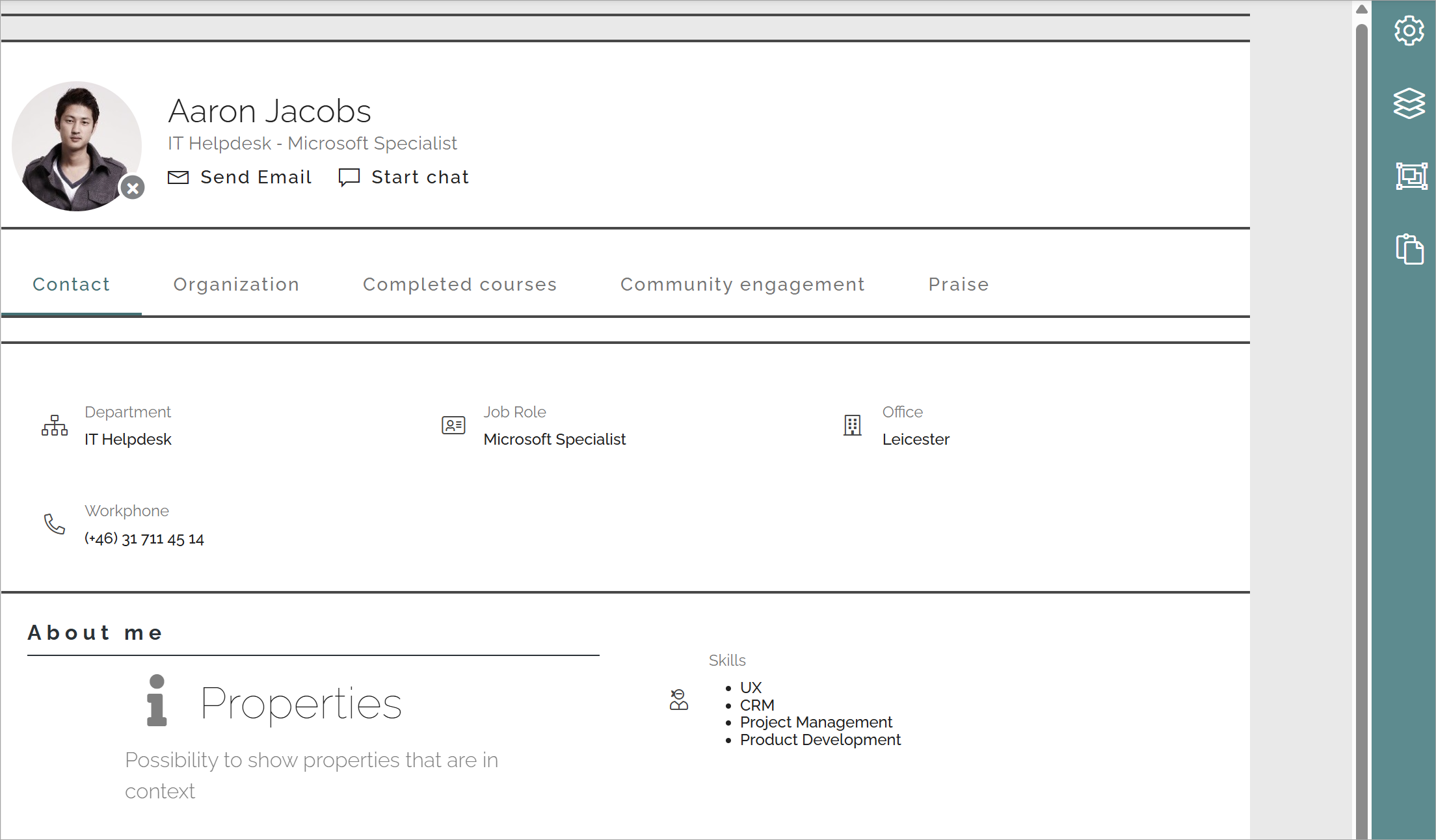
Task: Click the layers stack icon
Action: (x=1409, y=103)
